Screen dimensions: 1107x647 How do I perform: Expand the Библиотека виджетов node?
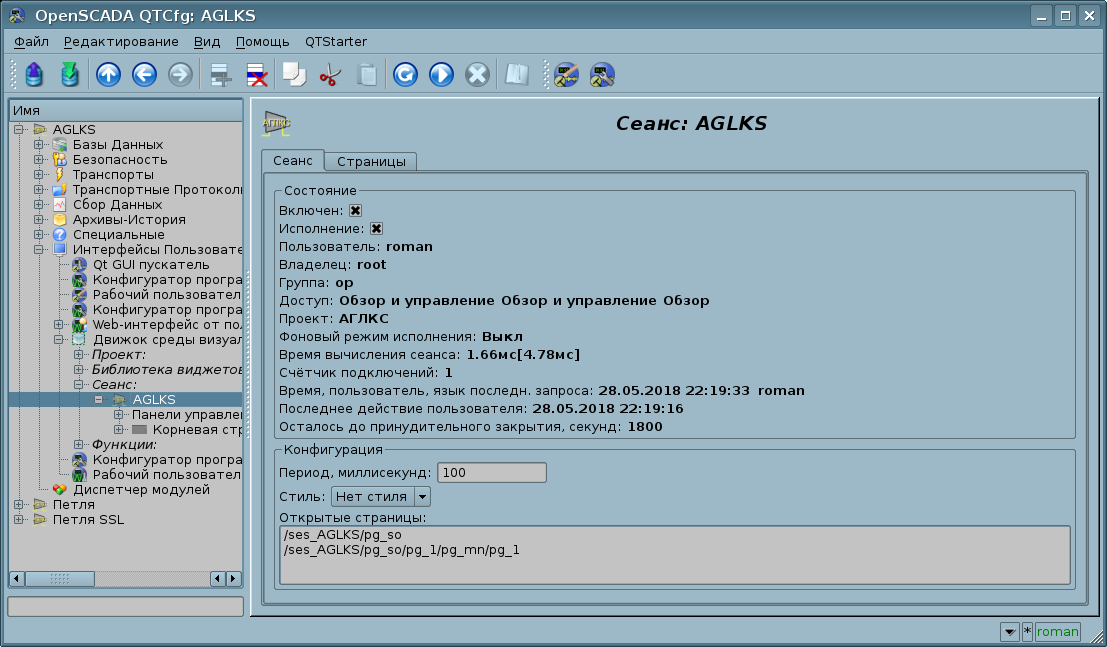coord(78,369)
